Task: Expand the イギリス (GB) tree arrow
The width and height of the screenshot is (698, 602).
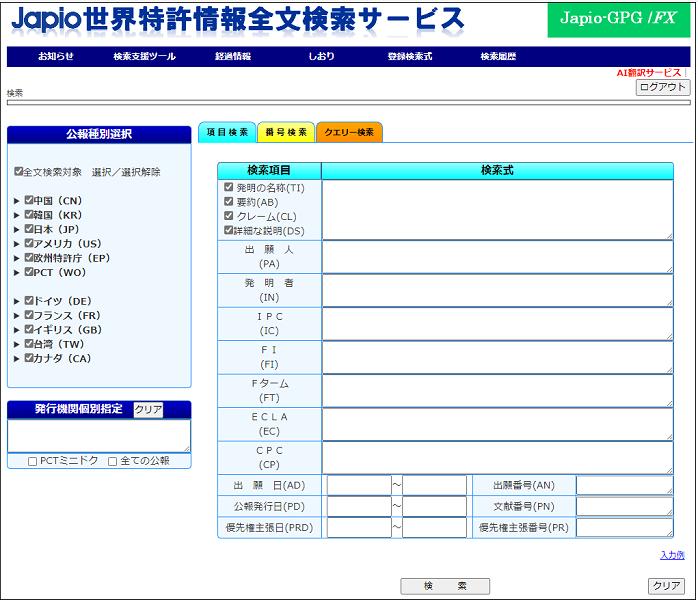Action: click(16, 330)
